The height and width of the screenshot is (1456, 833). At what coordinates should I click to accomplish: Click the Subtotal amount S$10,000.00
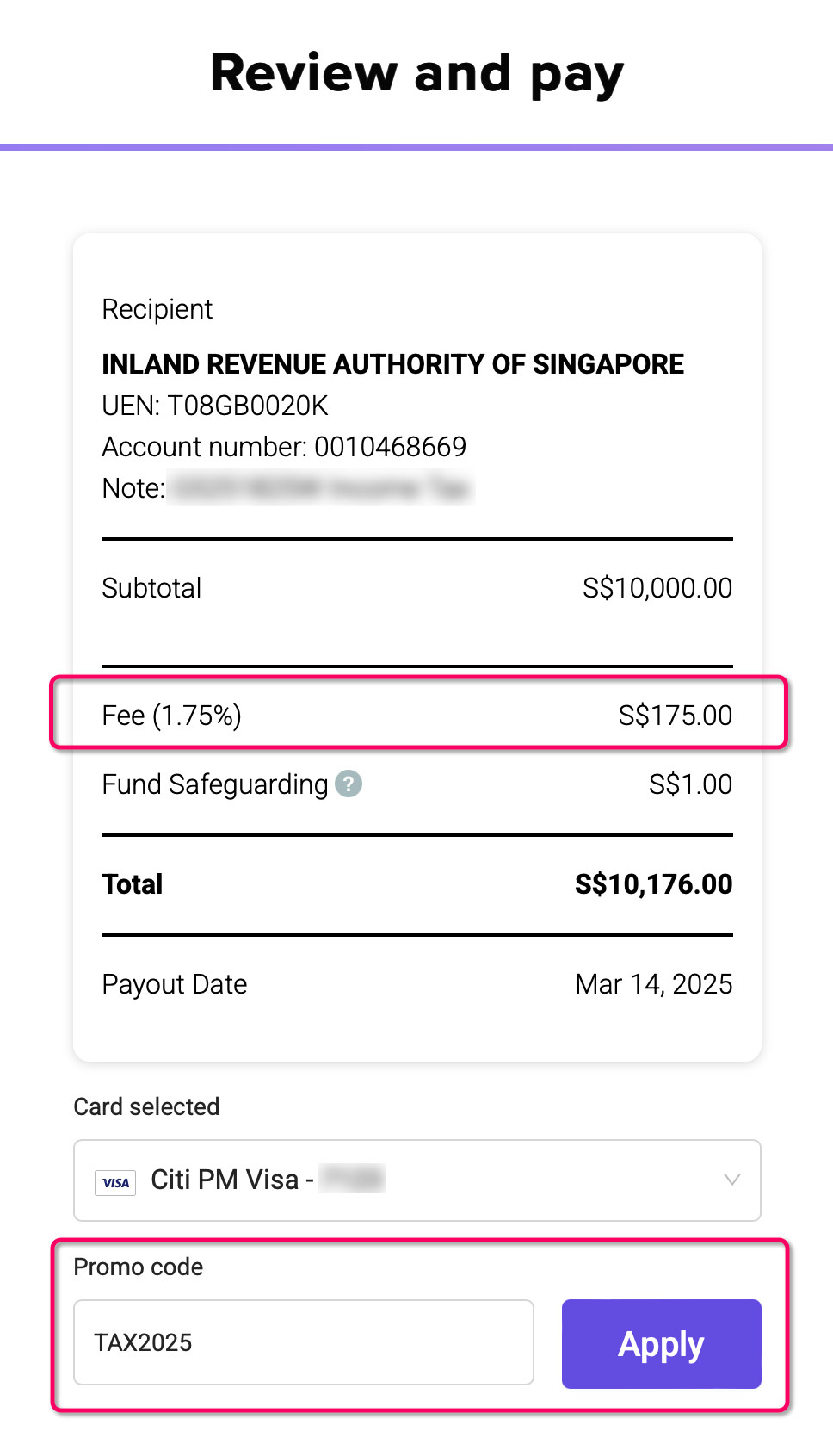coord(657,588)
